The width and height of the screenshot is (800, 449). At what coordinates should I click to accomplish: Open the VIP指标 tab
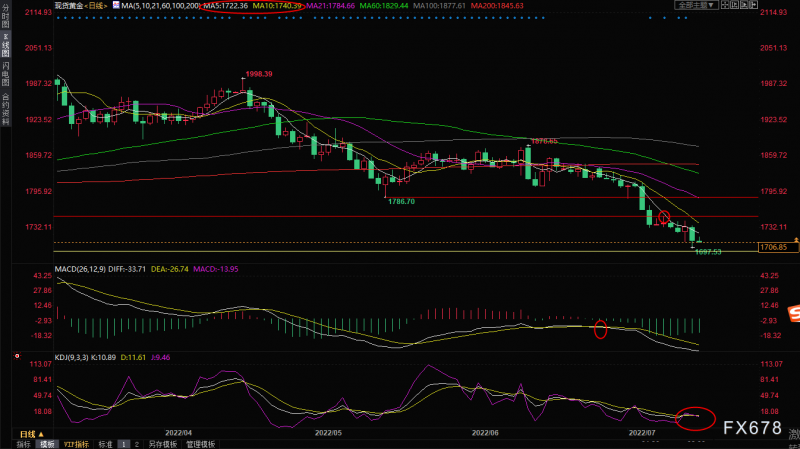[x=76, y=442]
